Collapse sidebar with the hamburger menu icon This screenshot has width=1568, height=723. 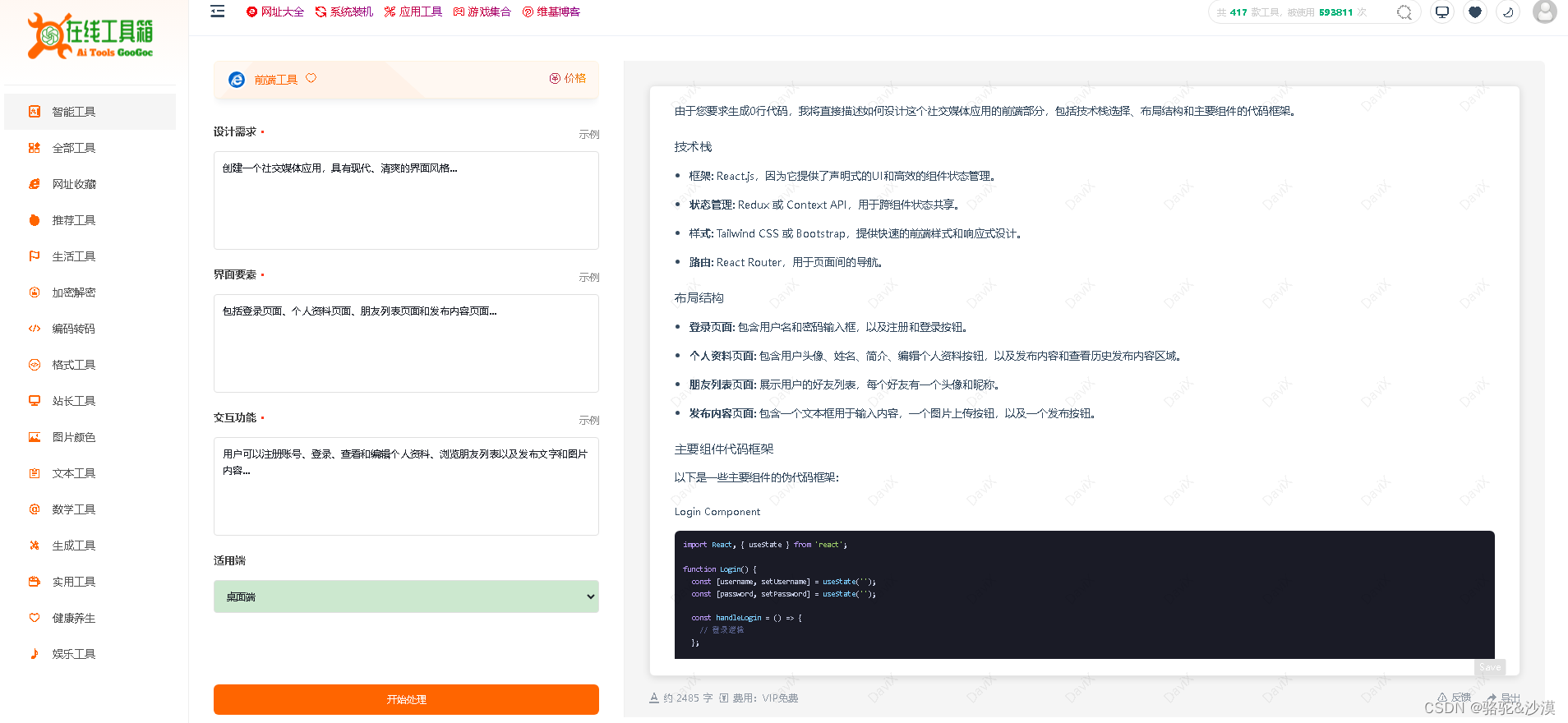click(218, 12)
